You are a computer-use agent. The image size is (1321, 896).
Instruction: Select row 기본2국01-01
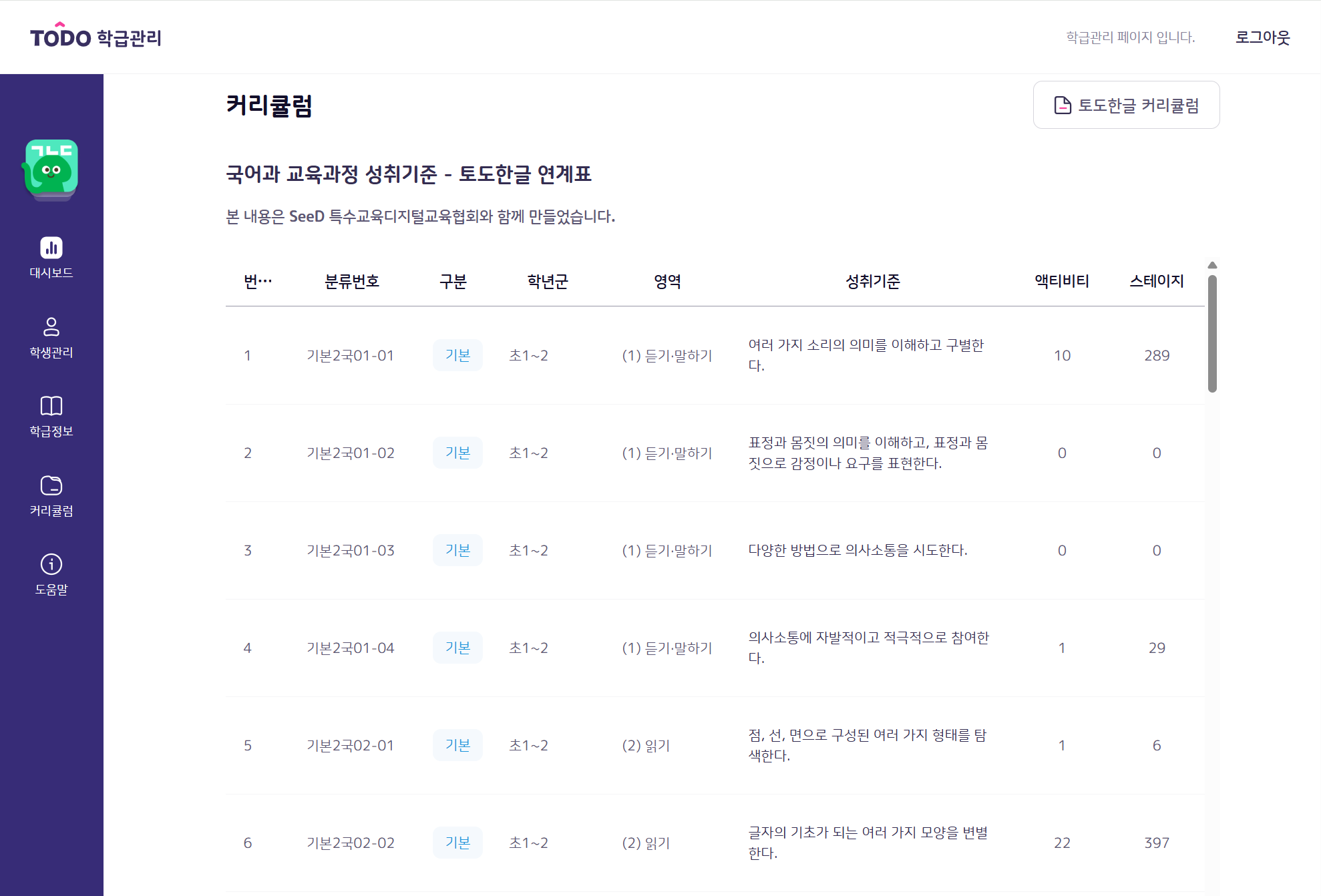(351, 355)
